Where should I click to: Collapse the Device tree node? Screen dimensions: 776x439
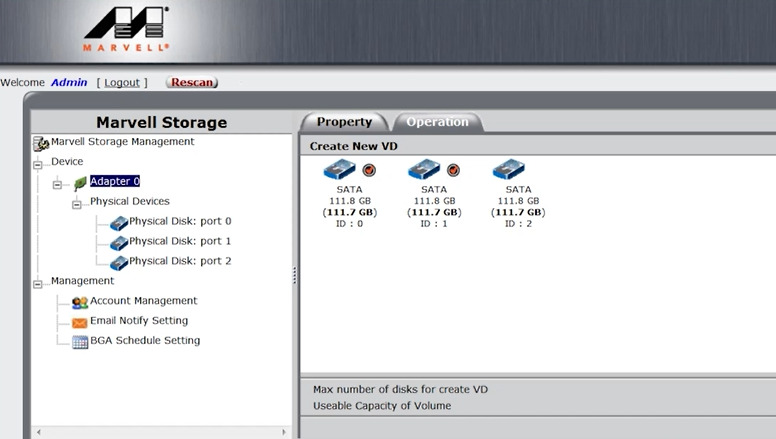tap(38, 165)
